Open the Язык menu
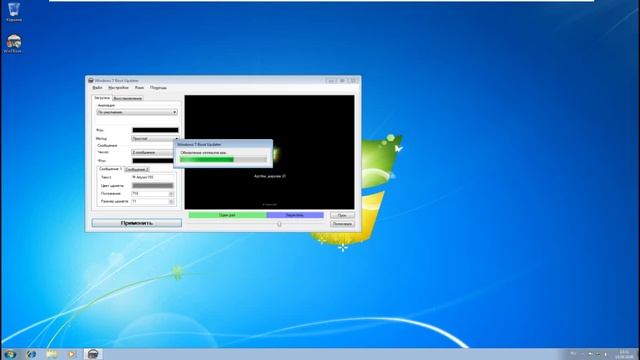This screenshot has height=360, width=640. point(139,88)
